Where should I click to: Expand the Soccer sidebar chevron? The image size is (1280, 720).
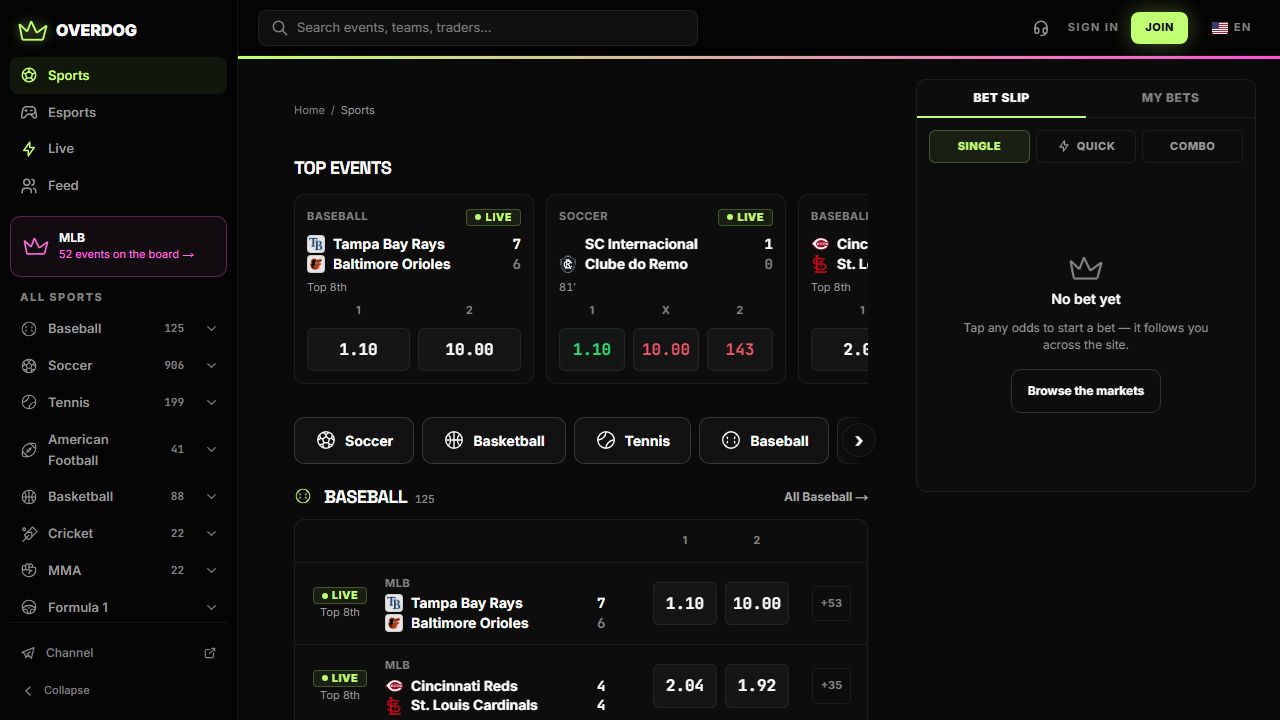211,365
